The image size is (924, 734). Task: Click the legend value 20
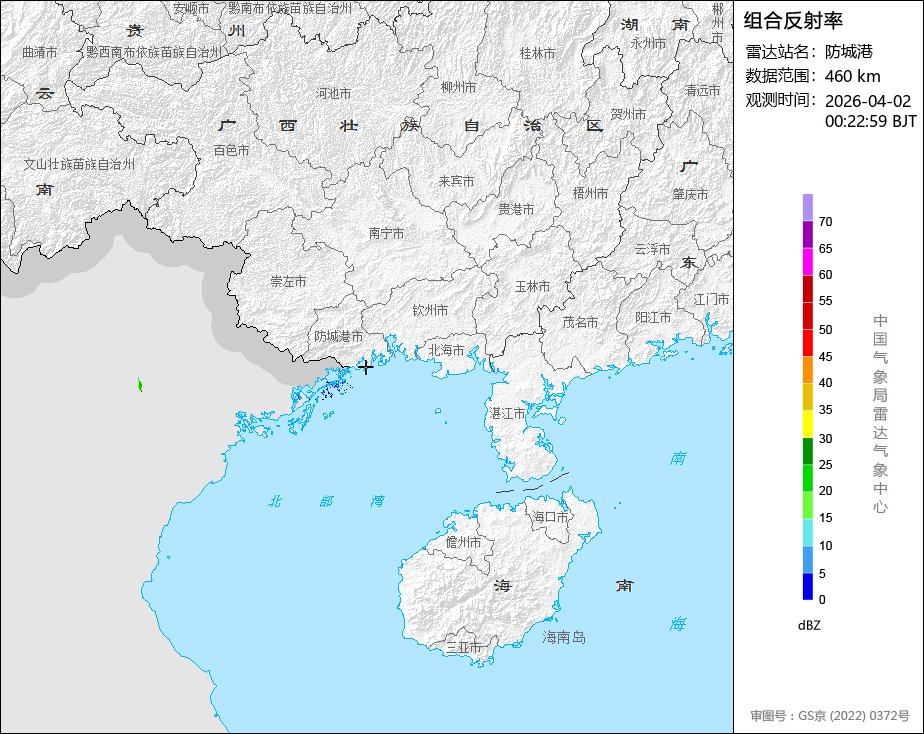click(x=826, y=491)
